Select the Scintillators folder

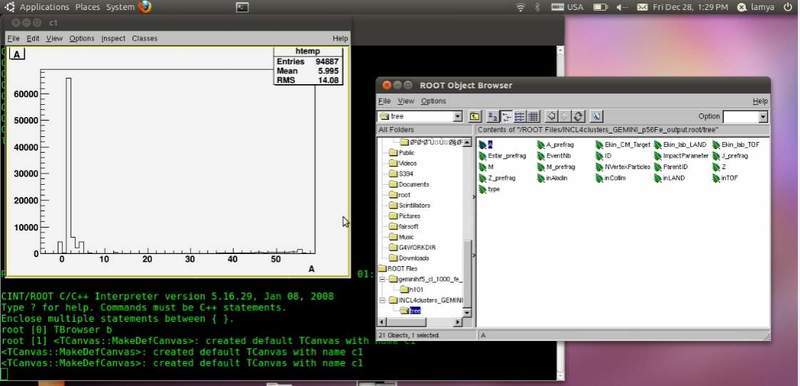click(409, 205)
